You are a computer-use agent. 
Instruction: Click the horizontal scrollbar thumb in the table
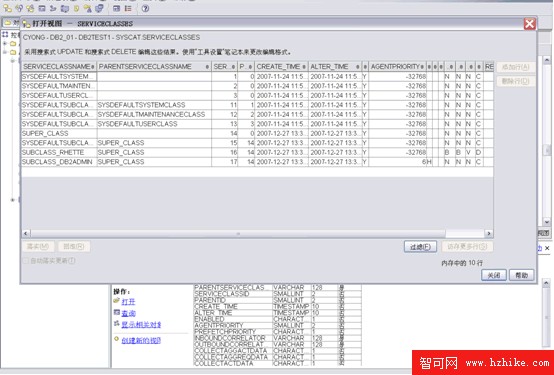pos(238,233)
